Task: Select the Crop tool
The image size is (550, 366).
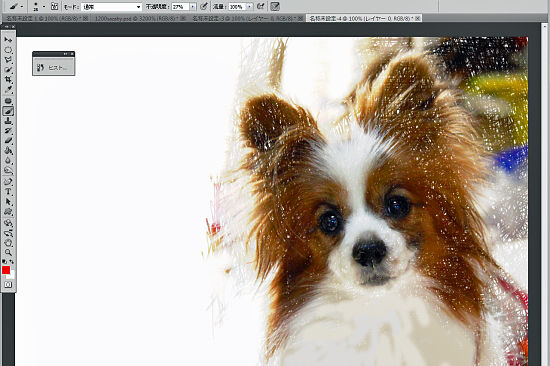Action: pos(8,80)
